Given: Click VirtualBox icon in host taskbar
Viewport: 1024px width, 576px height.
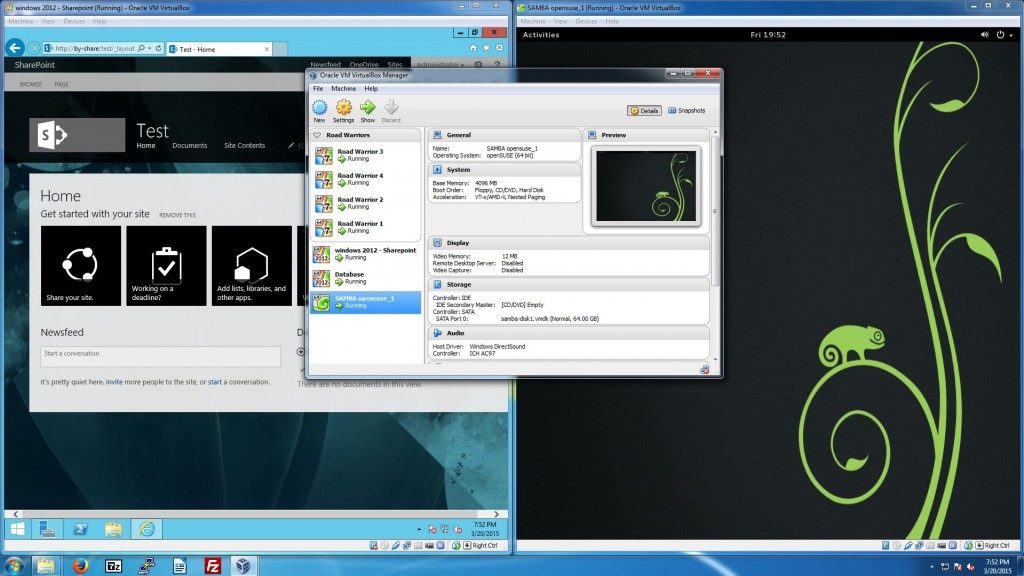Looking at the screenshot, I should tap(243, 566).
